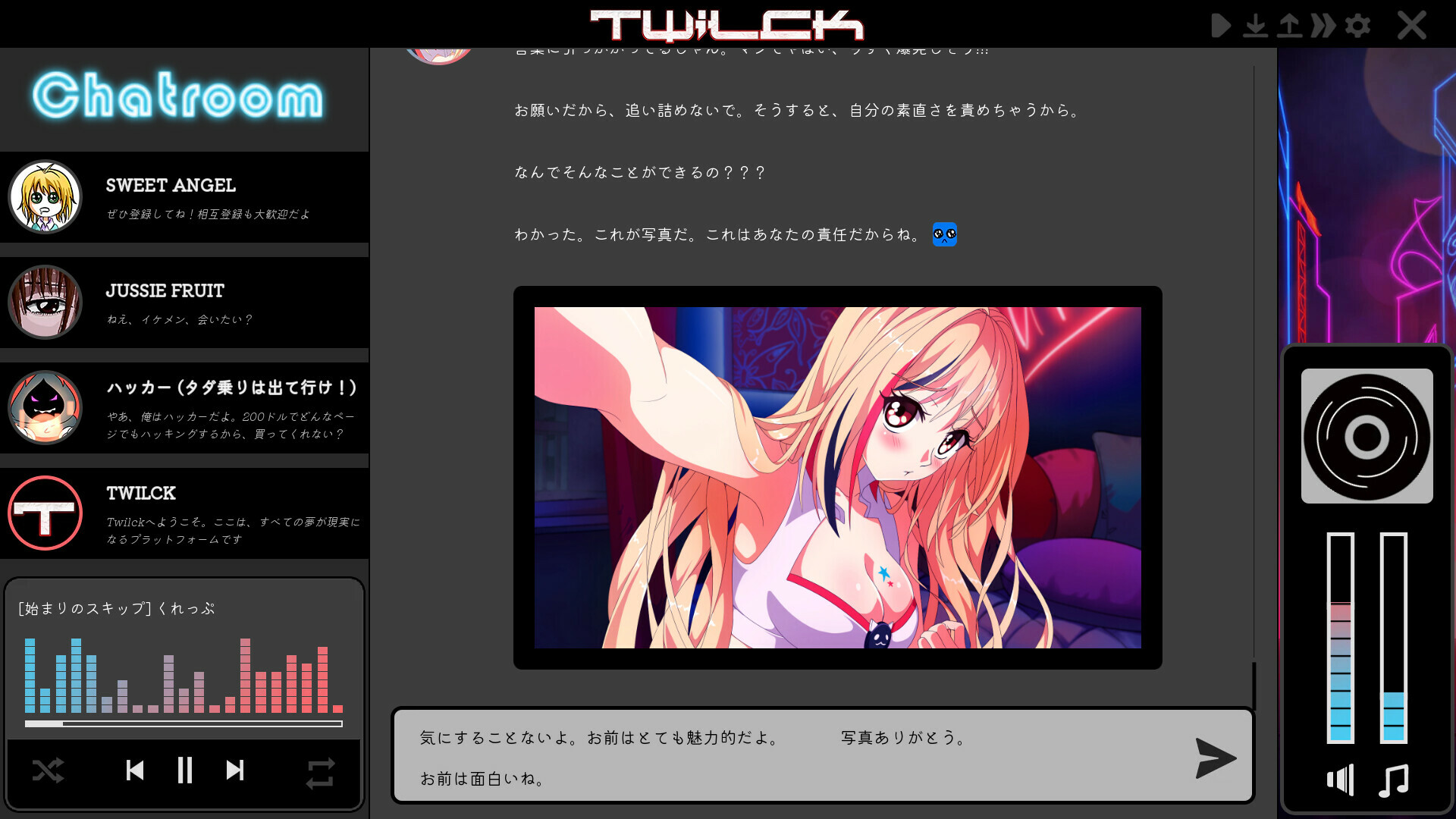Click the save download arrow icon
This screenshot has height=819, width=1456.
(x=1255, y=26)
